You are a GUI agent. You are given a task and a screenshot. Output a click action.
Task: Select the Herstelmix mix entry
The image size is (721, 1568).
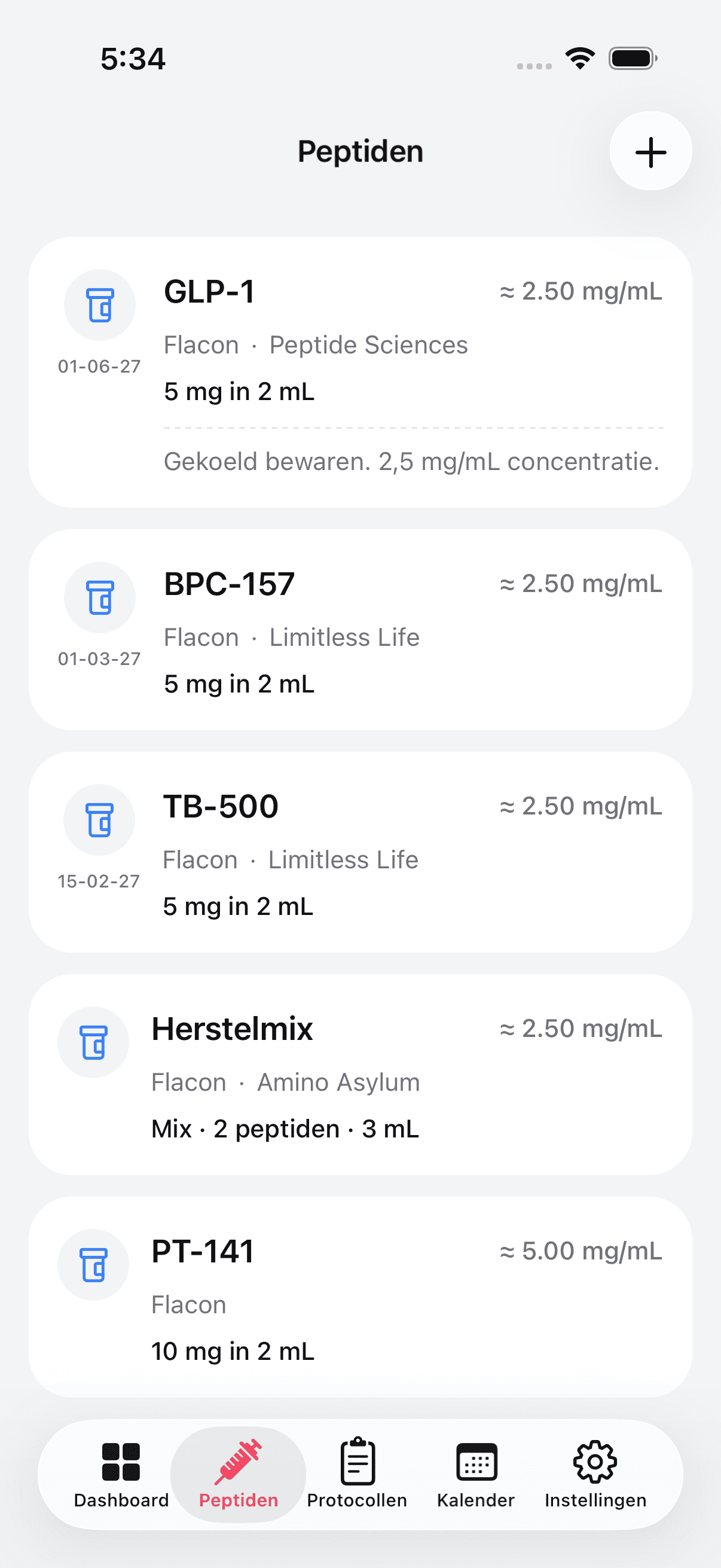232,1029
